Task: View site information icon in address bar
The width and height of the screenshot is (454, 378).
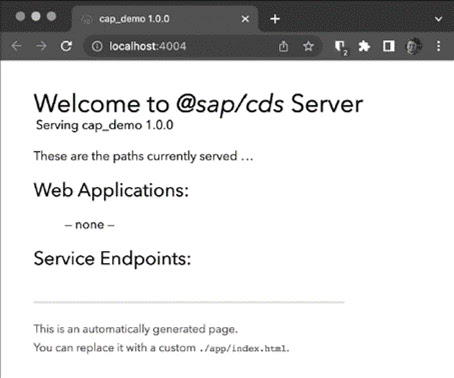Action: click(97, 46)
